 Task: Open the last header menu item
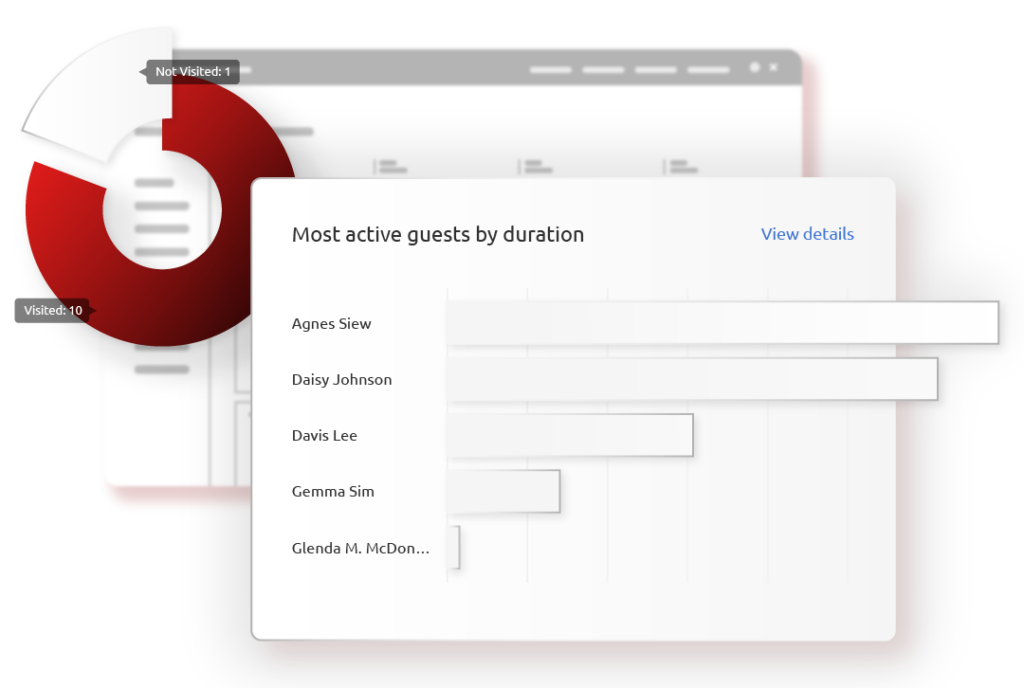tap(708, 70)
